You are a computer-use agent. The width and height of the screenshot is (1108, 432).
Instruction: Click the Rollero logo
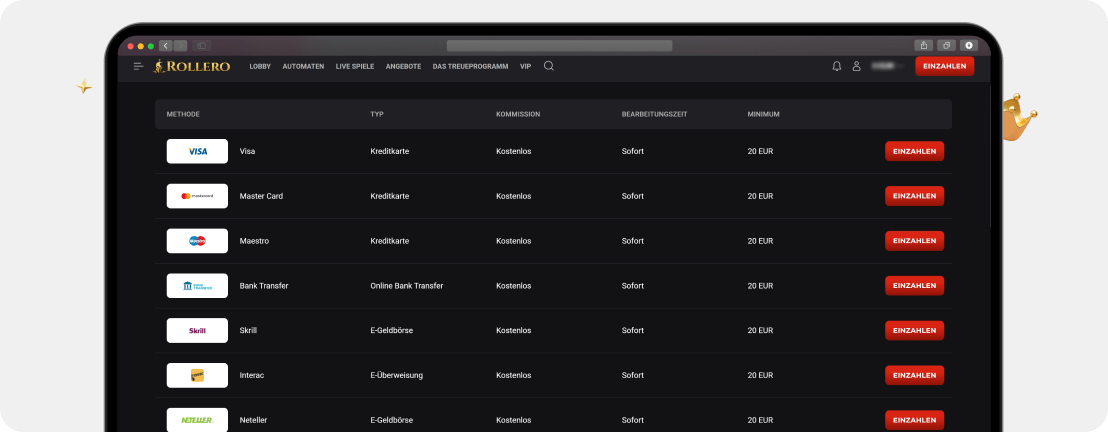[x=192, y=66]
